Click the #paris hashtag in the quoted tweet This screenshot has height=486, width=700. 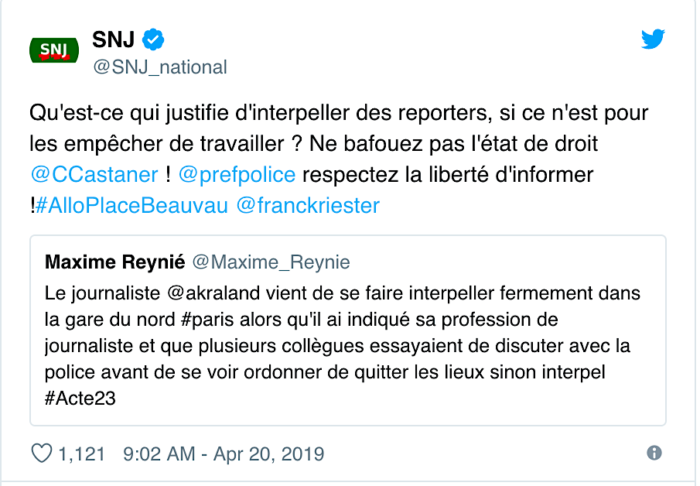coord(208,320)
